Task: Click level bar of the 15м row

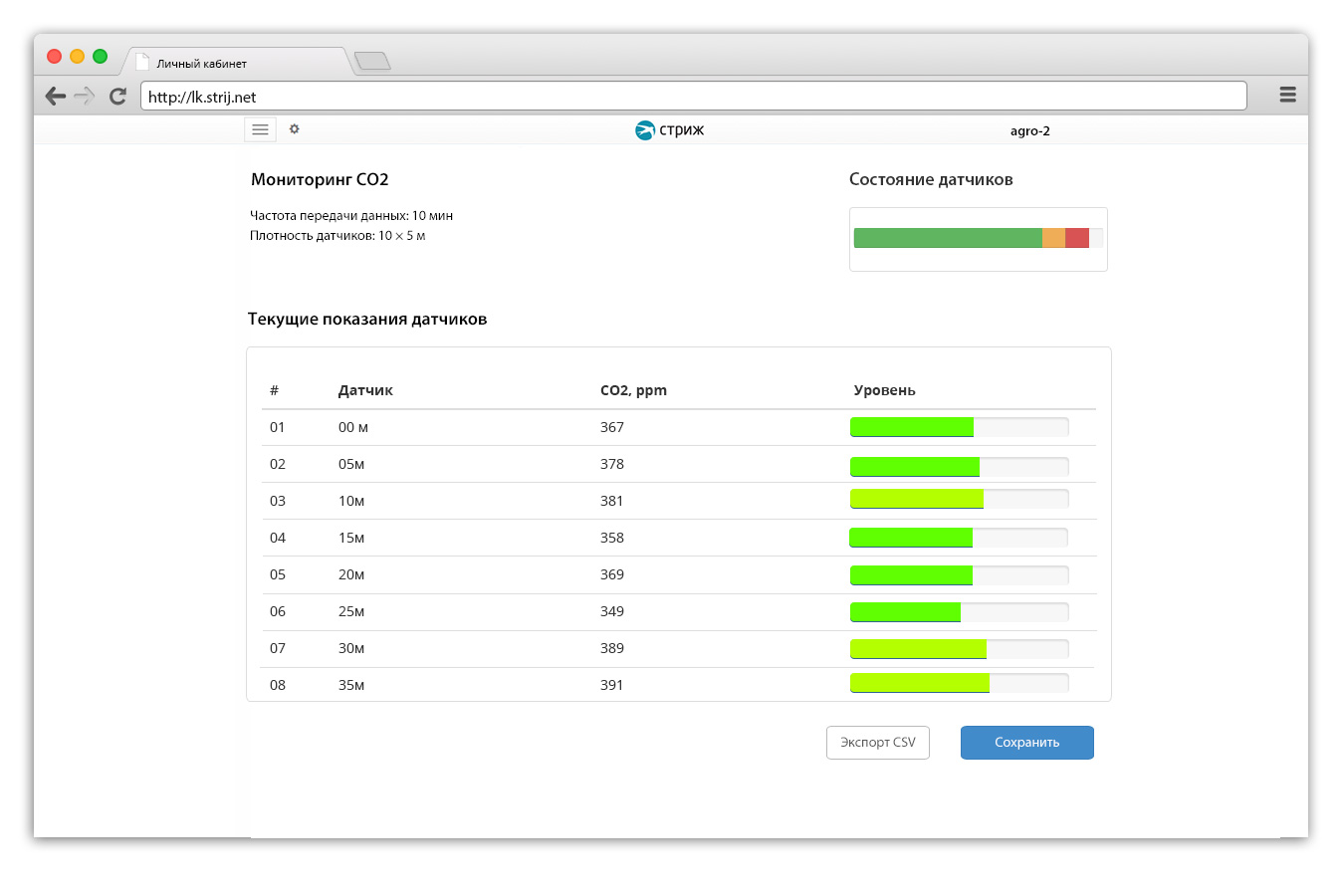Action: [959, 538]
